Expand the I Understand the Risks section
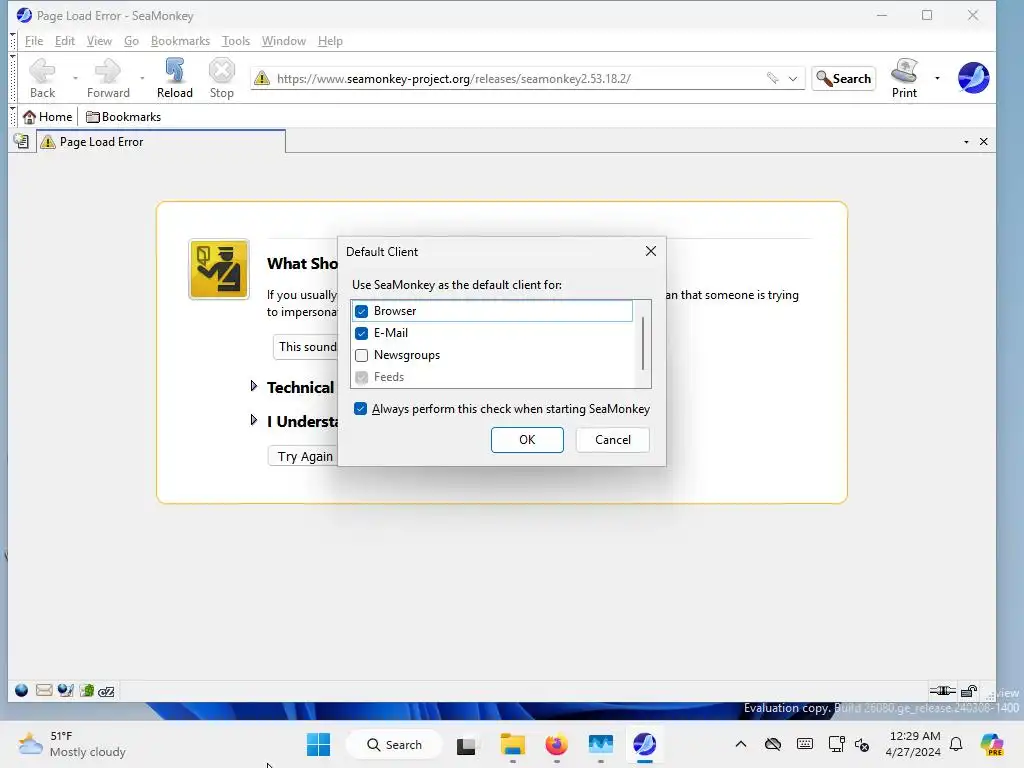1024x768 pixels. [253, 420]
